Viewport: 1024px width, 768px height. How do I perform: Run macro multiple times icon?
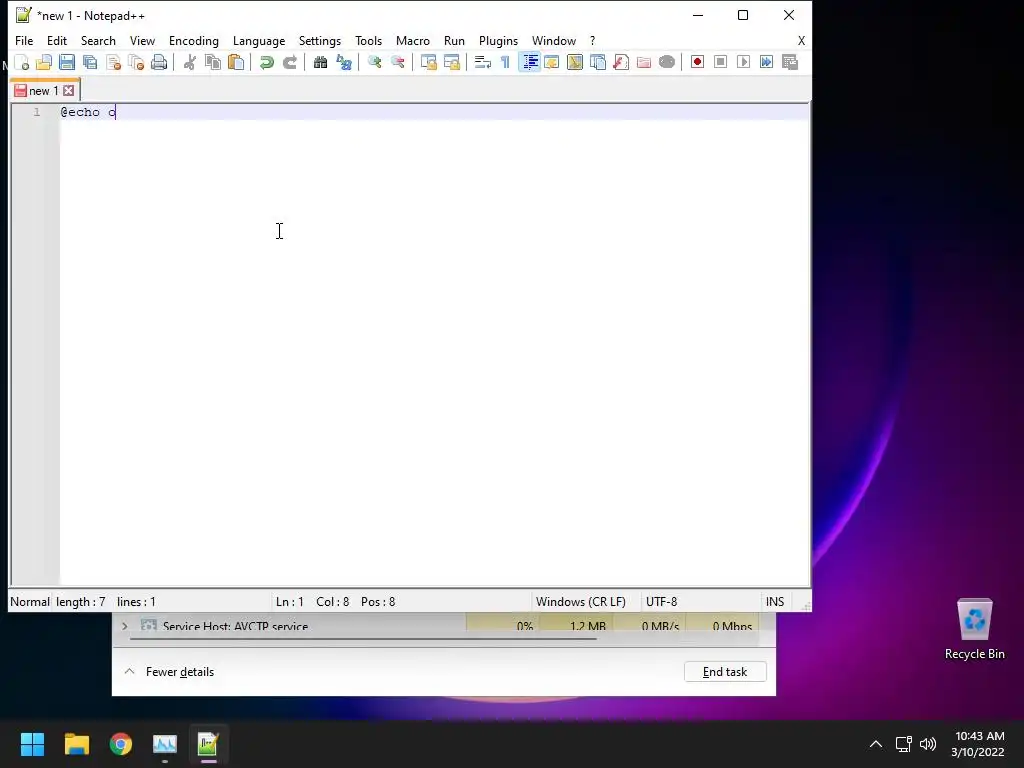point(767,62)
